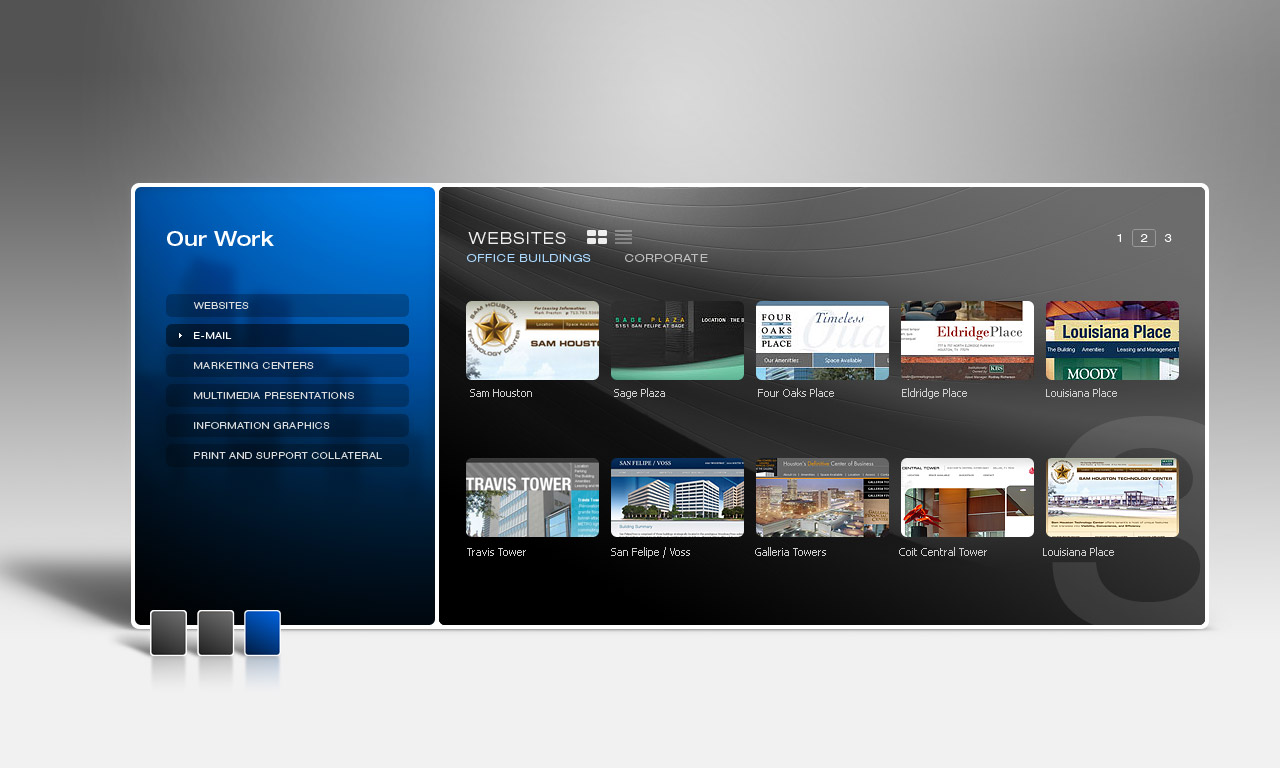Viewport: 1280px width, 768px height.
Task: Click the WEBSITES section title
Action: pyautogui.click(x=517, y=238)
